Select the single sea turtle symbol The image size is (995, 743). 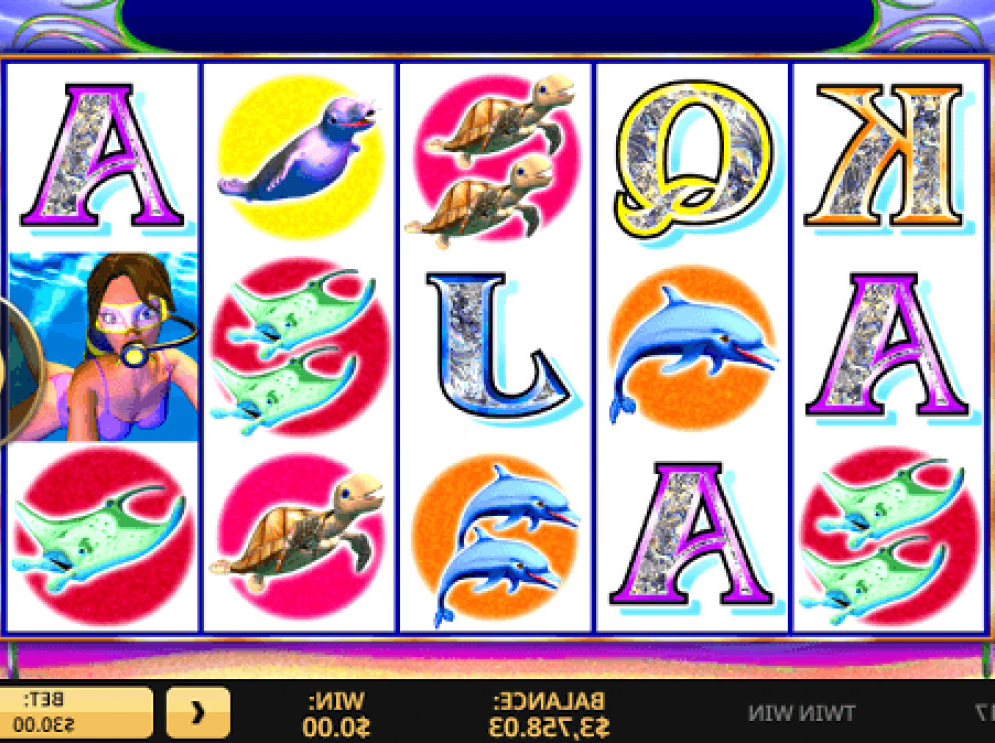click(x=298, y=535)
